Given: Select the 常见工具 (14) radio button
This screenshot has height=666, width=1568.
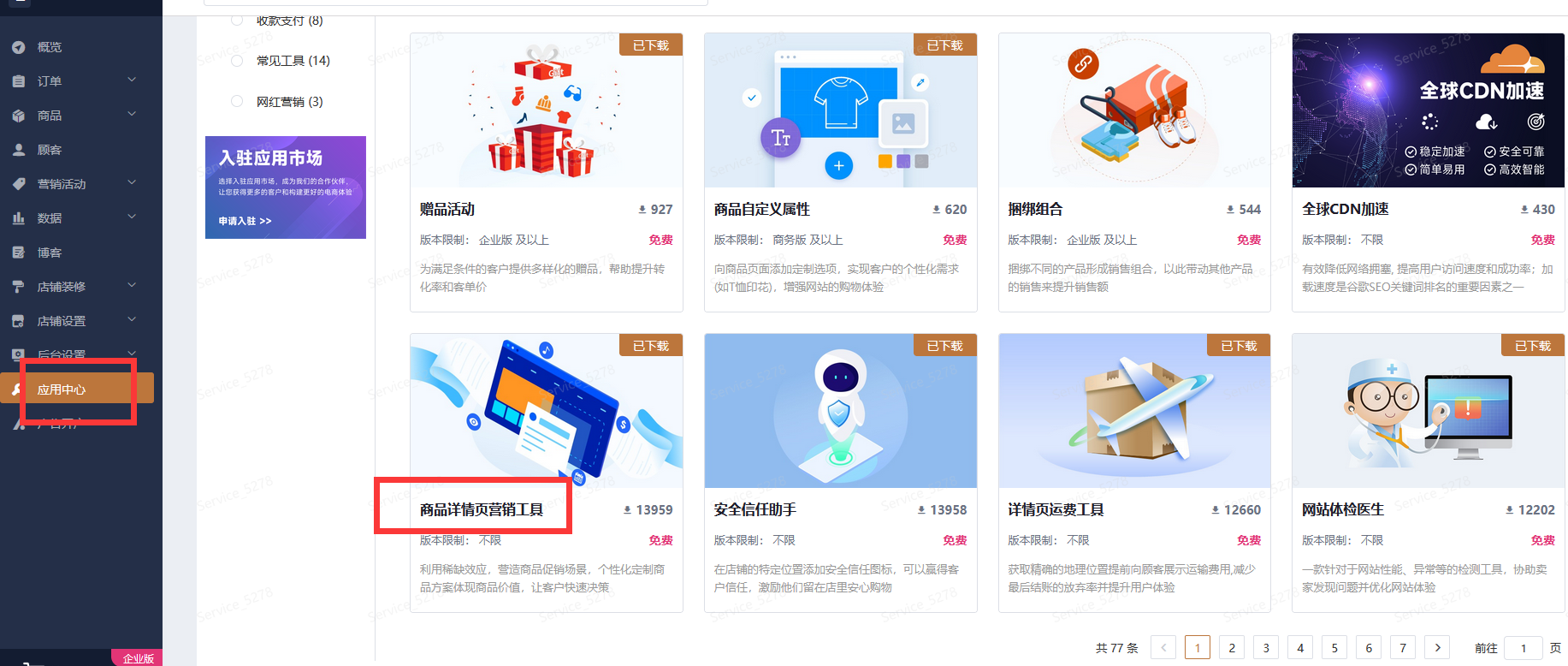Looking at the screenshot, I should coord(237,61).
